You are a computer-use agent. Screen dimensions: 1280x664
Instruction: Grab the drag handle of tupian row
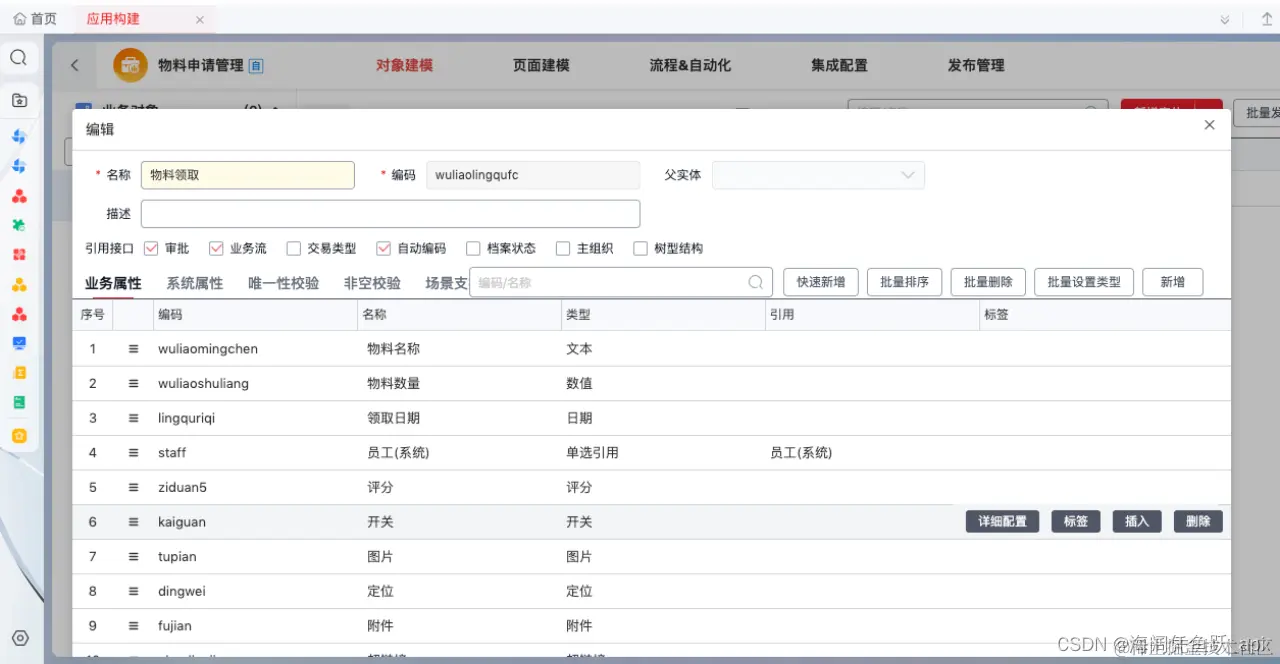(x=133, y=556)
